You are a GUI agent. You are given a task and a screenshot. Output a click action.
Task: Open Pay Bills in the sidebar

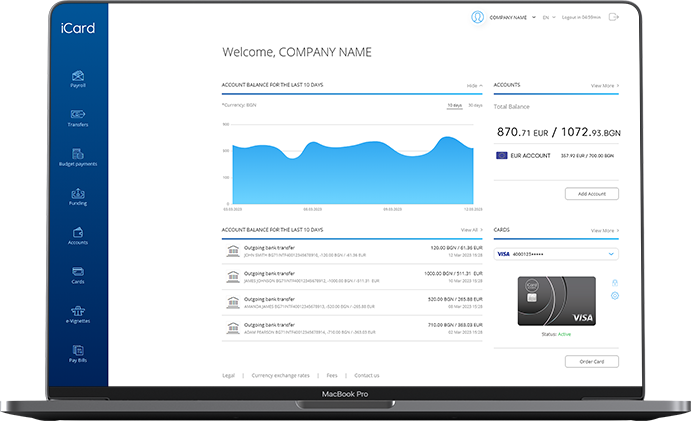(78, 351)
